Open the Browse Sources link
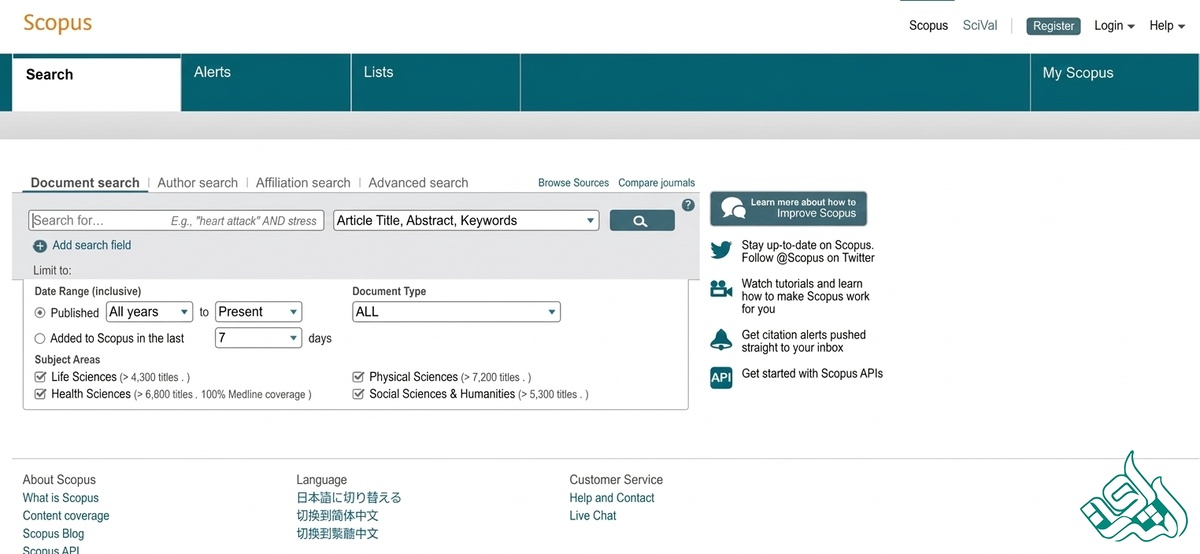 tap(573, 183)
